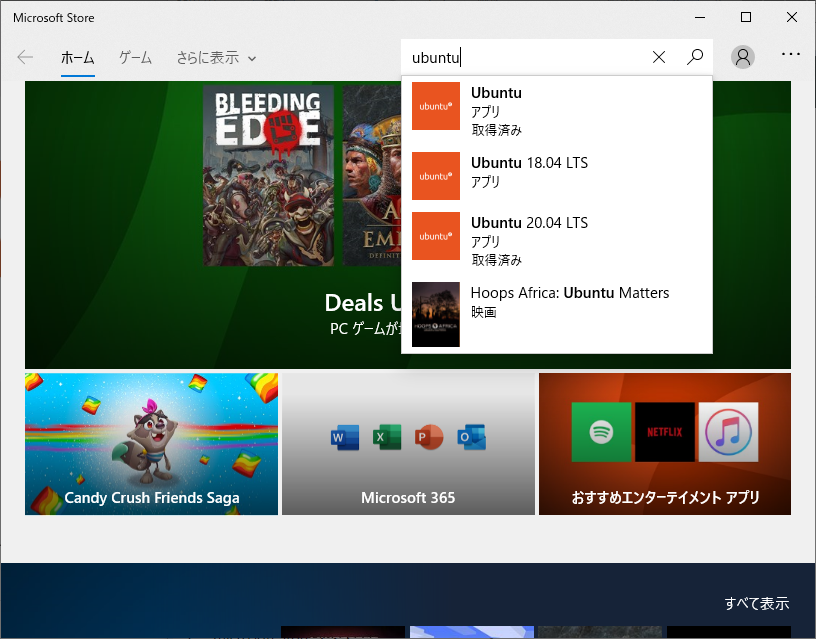Click the Spotify icon tile
Viewport: 816px width, 639px height.
pyautogui.click(x=602, y=432)
